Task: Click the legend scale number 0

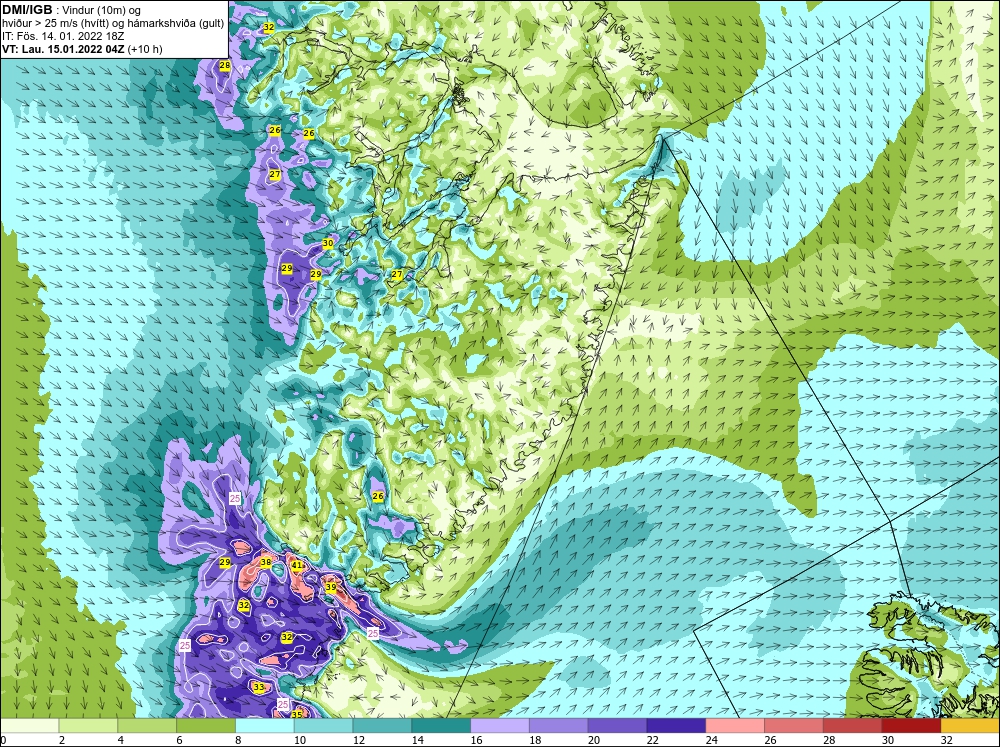Action: pyautogui.click(x=3, y=740)
